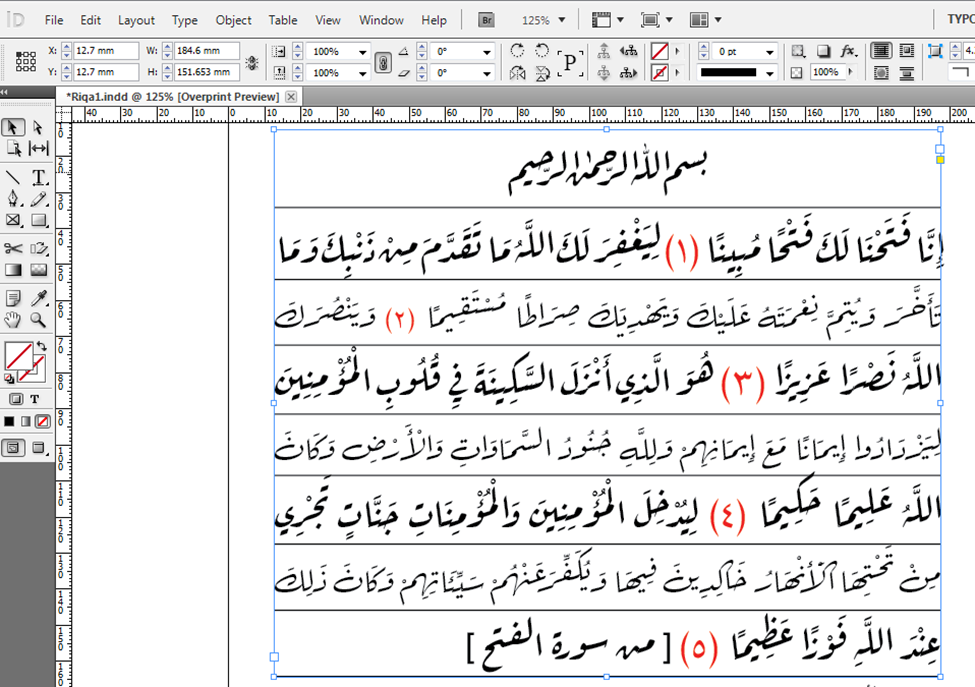Toggle Normal view mode button
975x687 pixels.
pos(13,448)
